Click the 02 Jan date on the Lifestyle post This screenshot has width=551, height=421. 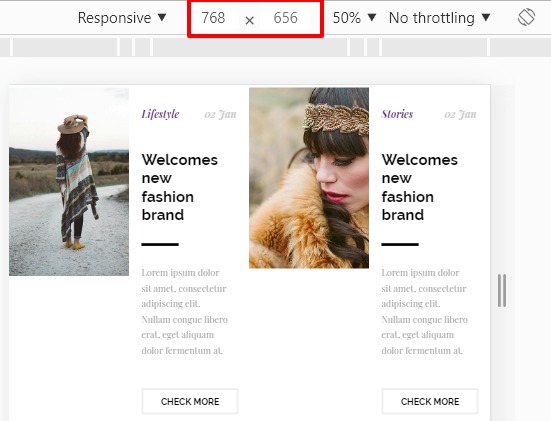220,115
